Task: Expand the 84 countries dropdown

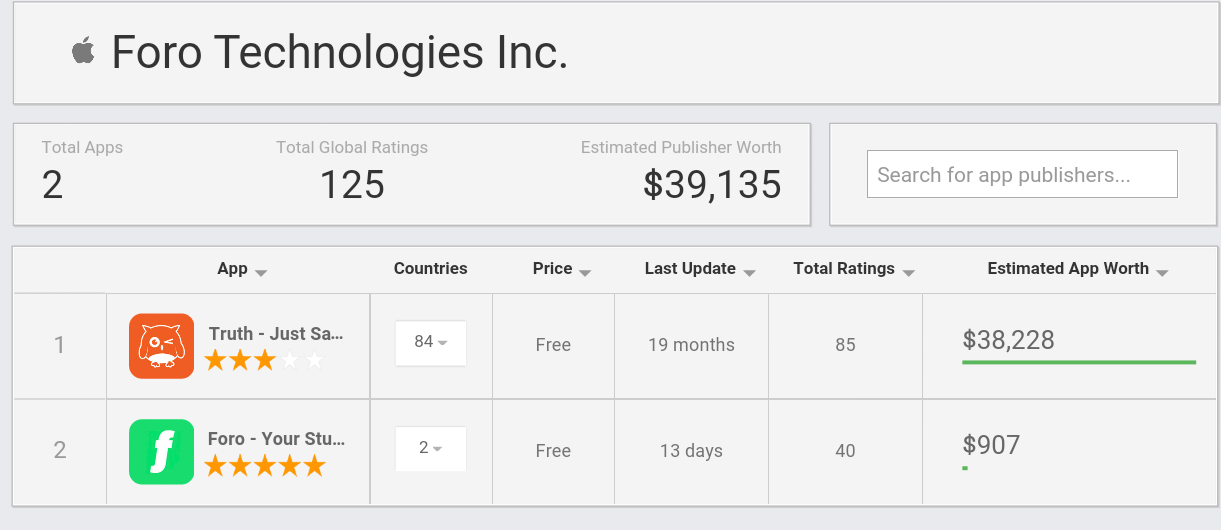Action: pyautogui.click(x=430, y=343)
